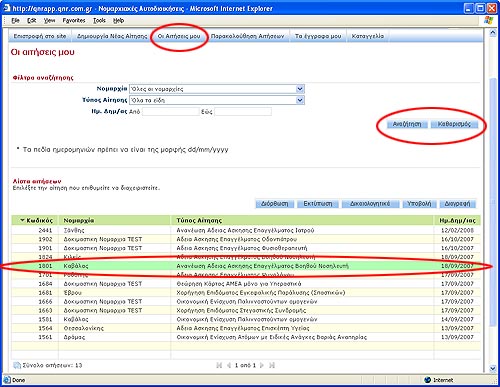Image resolution: width=500 pixels, height=387 pixels.
Task: Switch to Δημιουργία Νέας Αίτησης tab
Action: (x=112, y=36)
